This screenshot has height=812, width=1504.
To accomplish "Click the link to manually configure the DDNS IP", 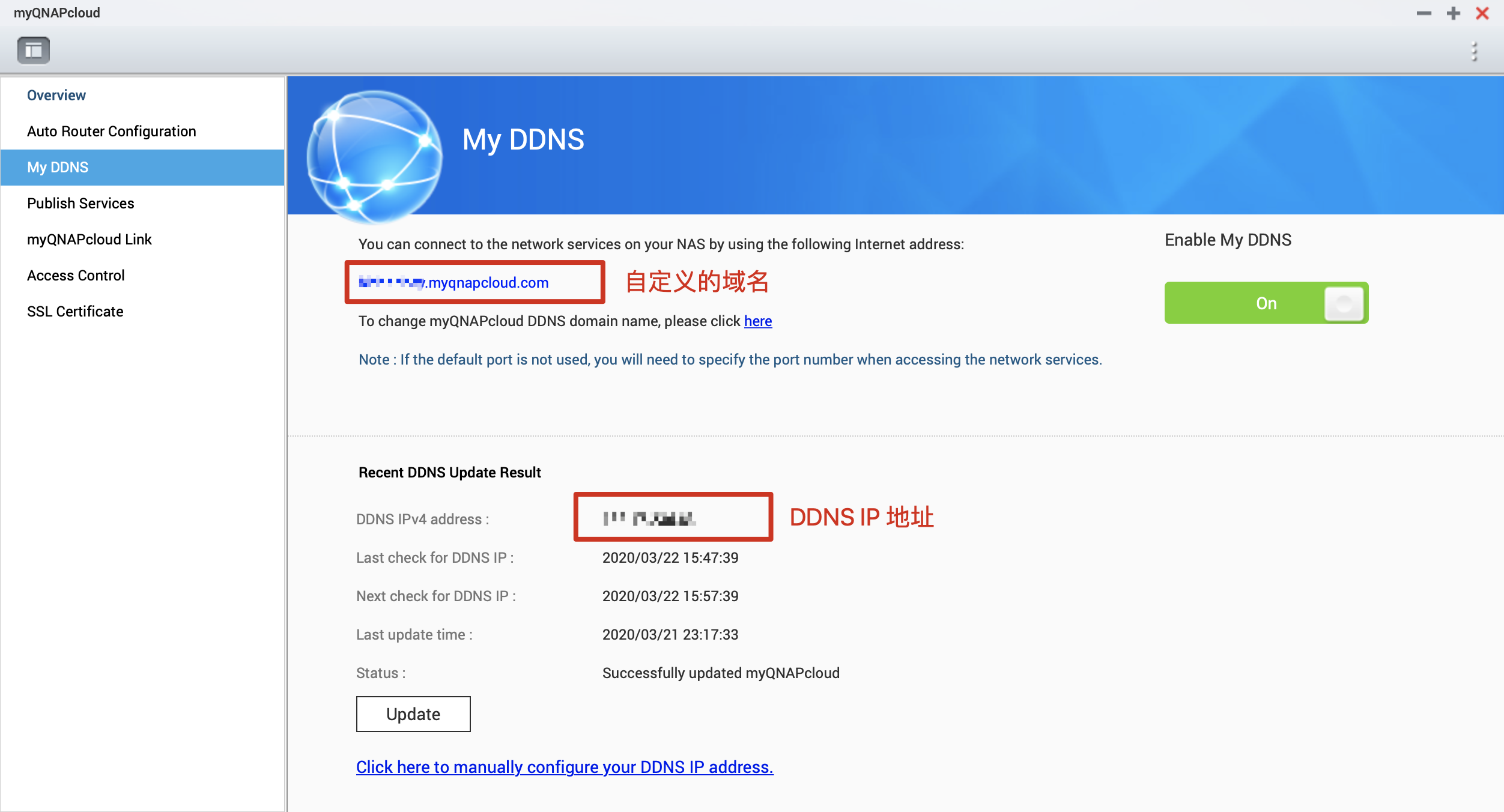I will point(565,767).
